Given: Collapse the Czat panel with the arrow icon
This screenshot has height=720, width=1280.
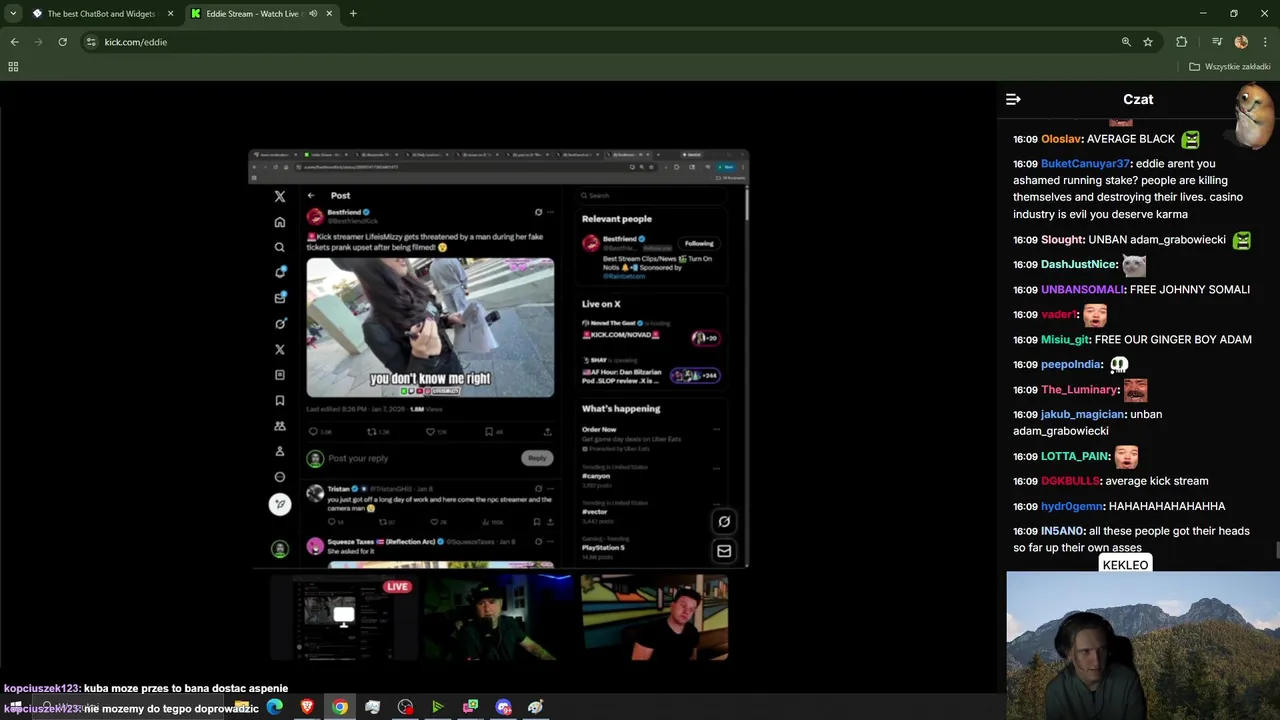Looking at the screenshot, I should (1013, 99).
